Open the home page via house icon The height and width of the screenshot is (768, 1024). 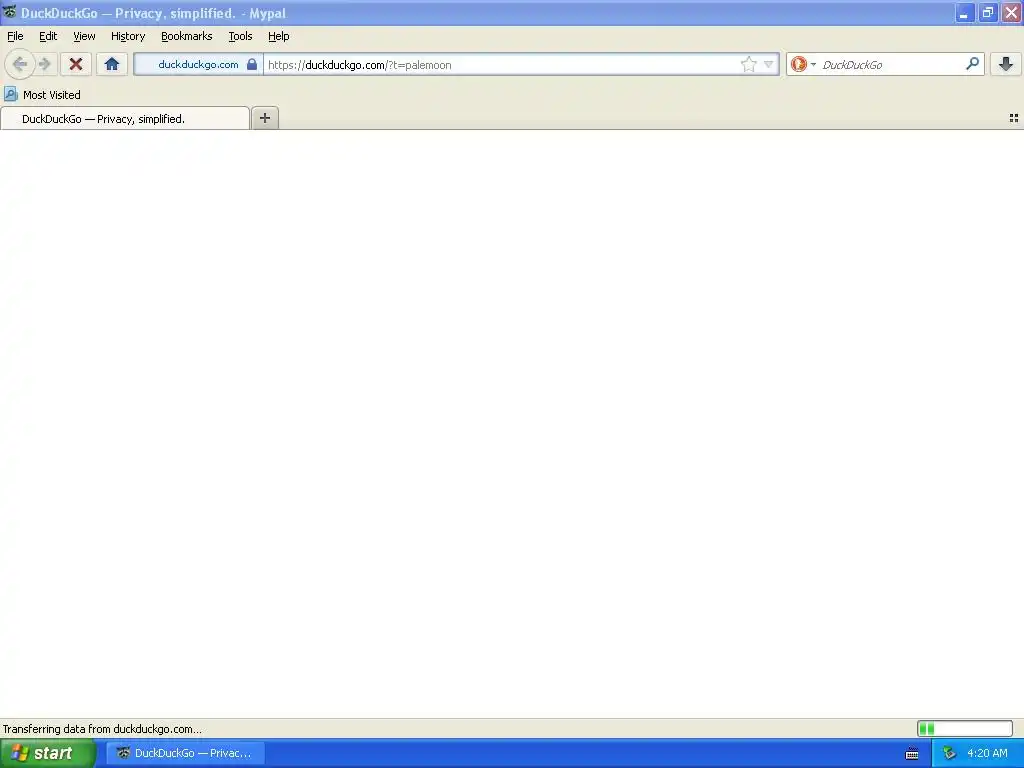(x=112, y=64)
